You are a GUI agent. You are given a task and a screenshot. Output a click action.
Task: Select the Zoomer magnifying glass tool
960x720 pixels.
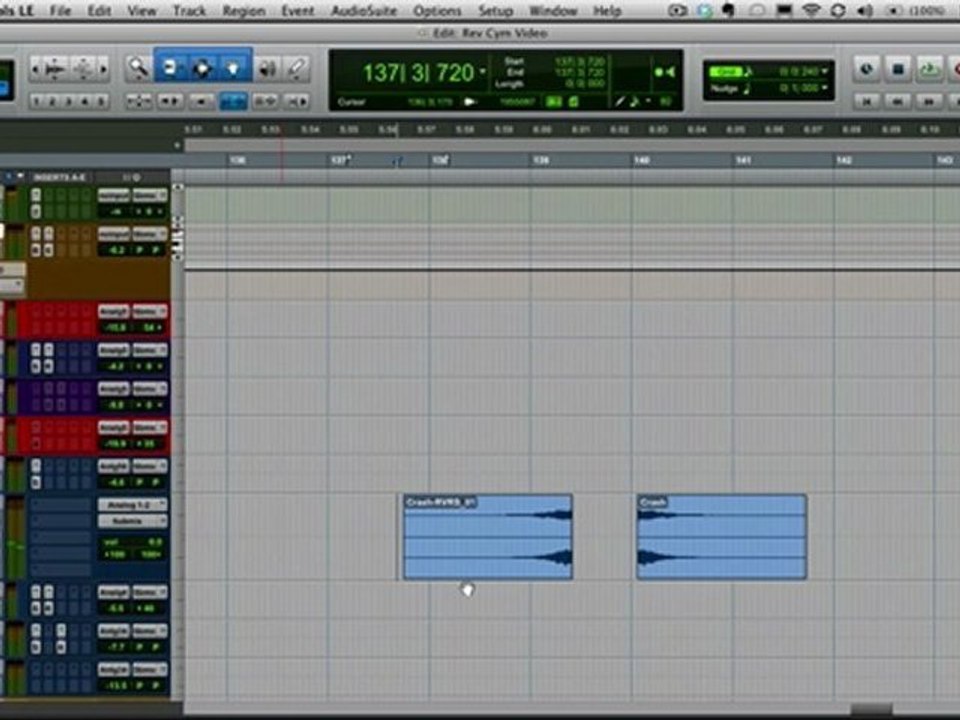[138, 68]
